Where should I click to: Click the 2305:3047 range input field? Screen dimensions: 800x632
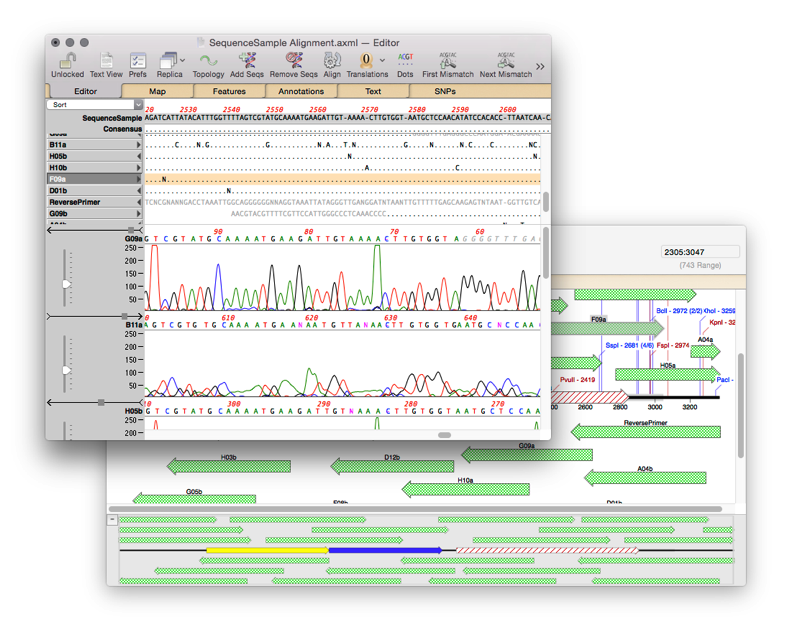pyautogui.click(x=700, y=252)
